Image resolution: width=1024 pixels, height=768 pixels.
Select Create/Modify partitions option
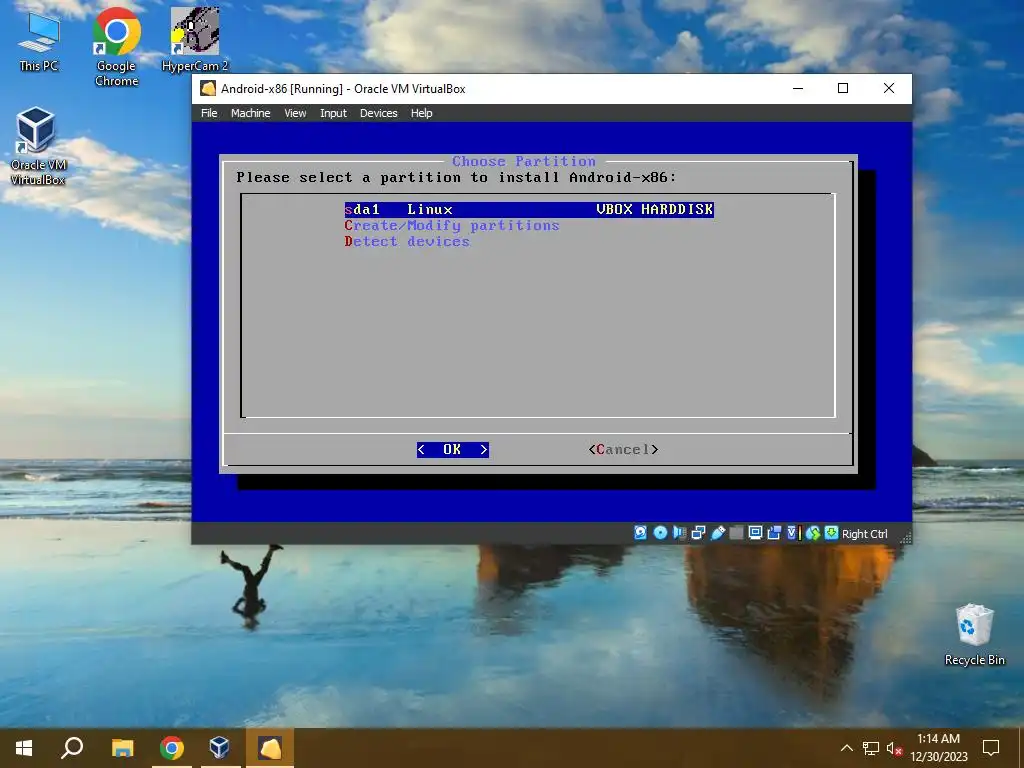[x=452, y=225]
